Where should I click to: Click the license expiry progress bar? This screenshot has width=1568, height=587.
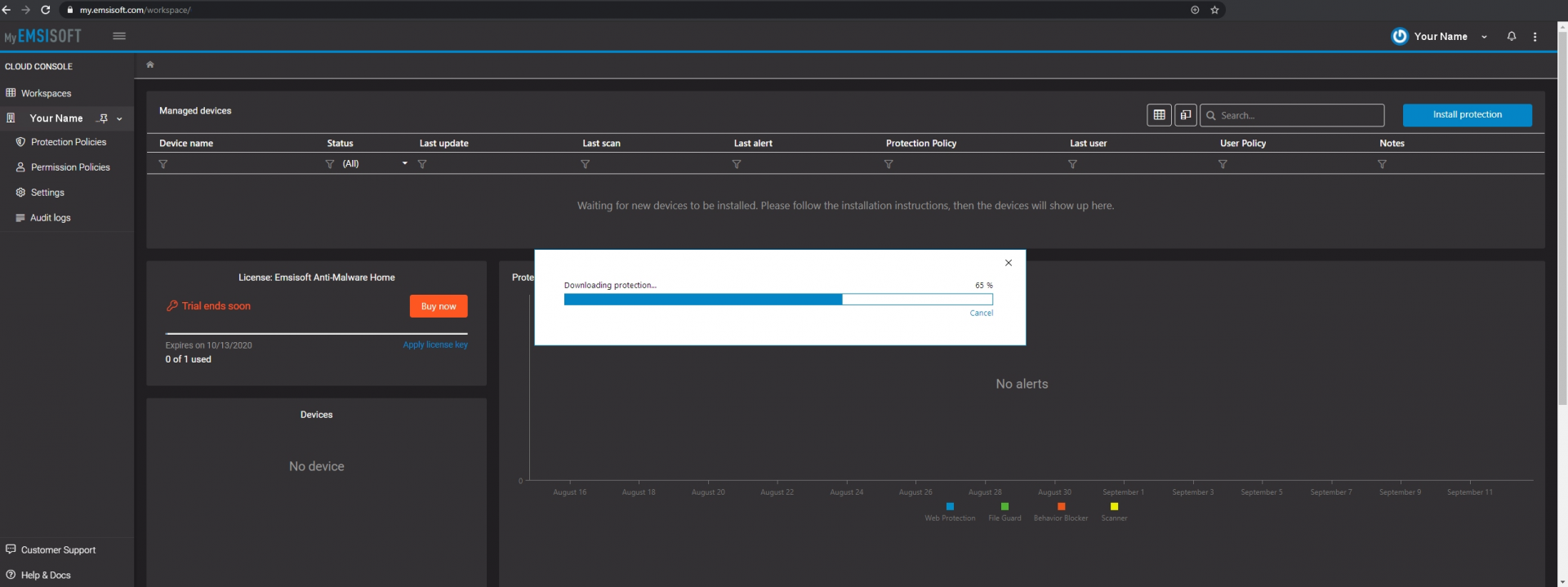pyautogui.click(x=316, y=333)
